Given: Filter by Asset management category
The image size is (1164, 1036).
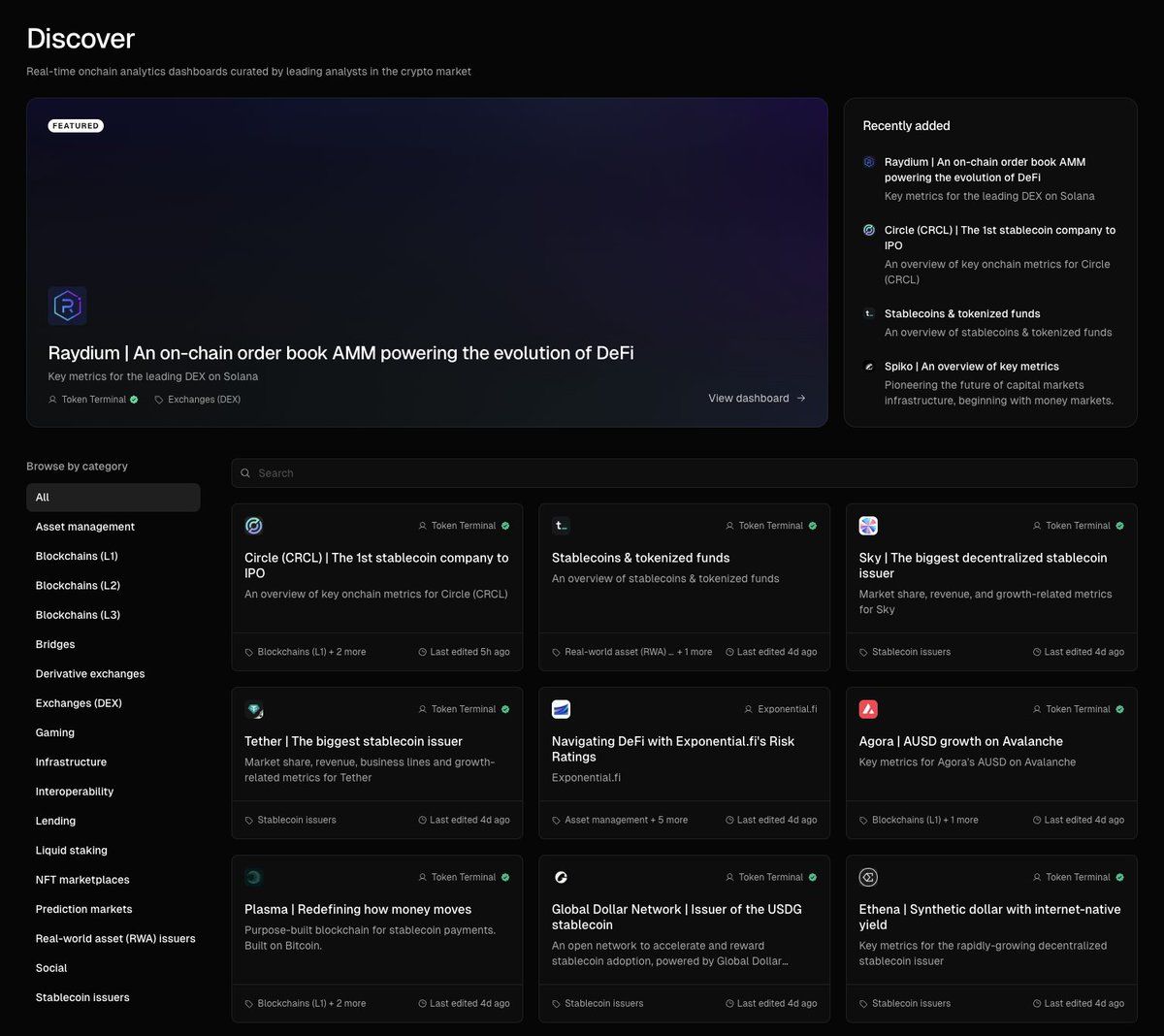Looking at the screenshot, I should pyautogui.click(x=113, y=527).
